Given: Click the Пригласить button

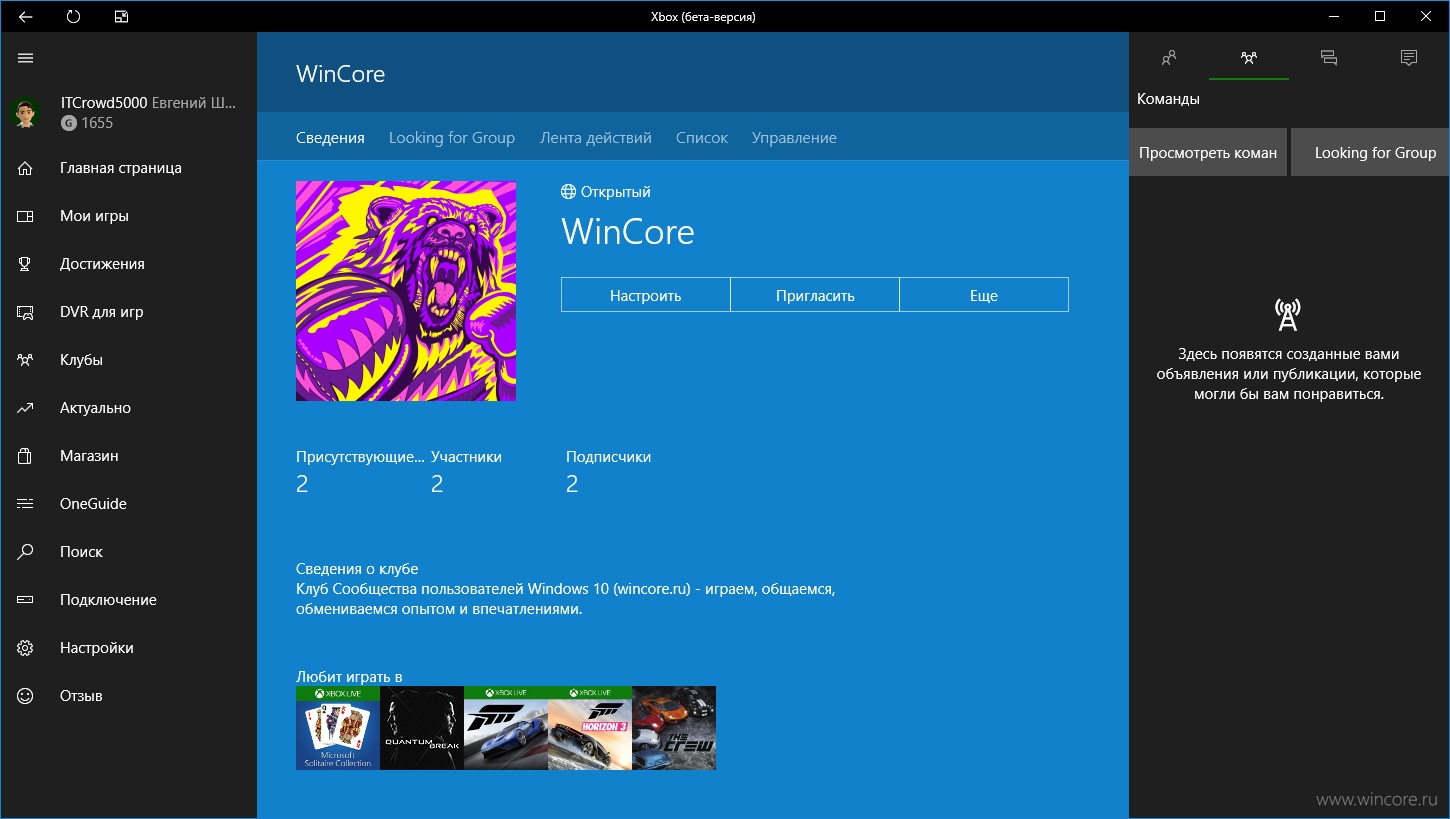Looking at the screenshot, I should (815, 295).
